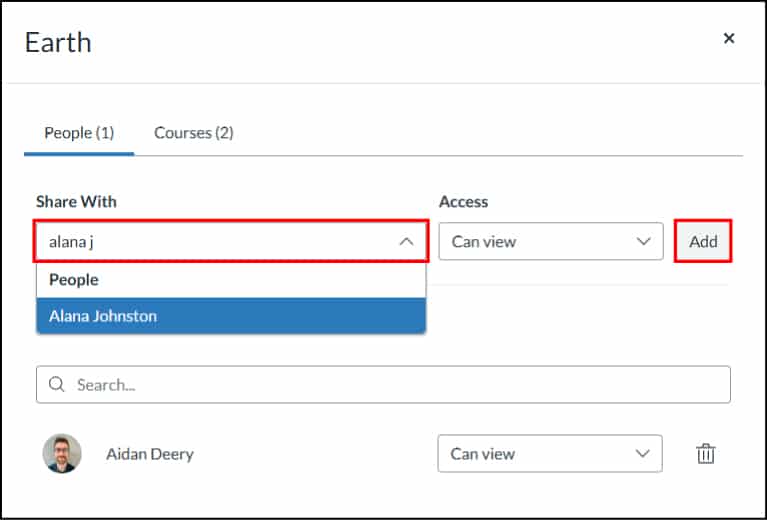Screen dimensions: 767x520
Task: Click the People header in the suggestion list
Action: pos(74,280)
